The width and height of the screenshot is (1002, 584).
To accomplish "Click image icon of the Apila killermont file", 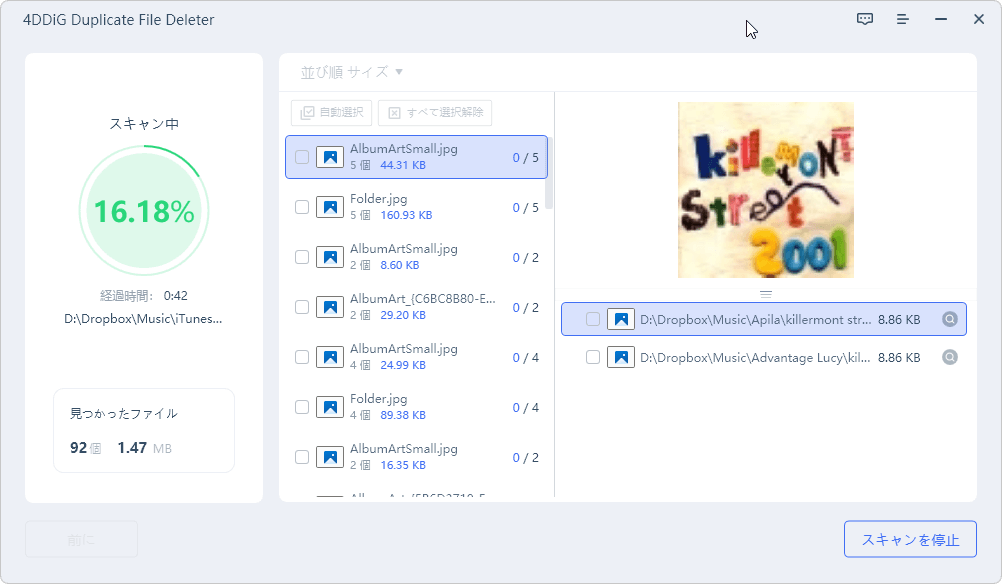I will click(620, 319).
